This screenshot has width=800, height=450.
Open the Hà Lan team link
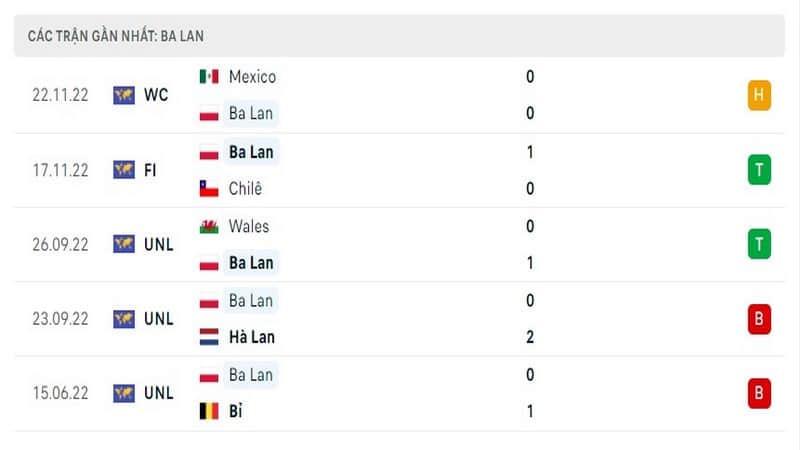(x=252, y=337)
